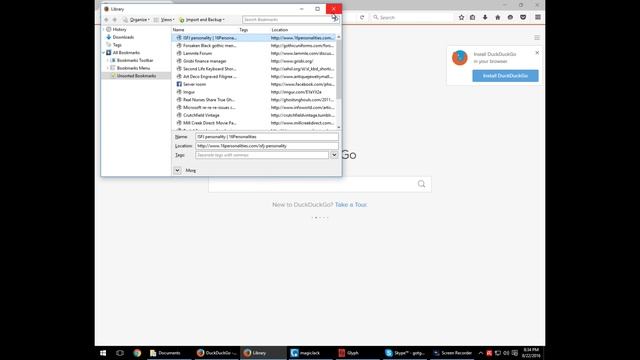The image size is (640, 360).
Task: Open DuckDuckGo page side menu icon
Action: pos(537,38)
